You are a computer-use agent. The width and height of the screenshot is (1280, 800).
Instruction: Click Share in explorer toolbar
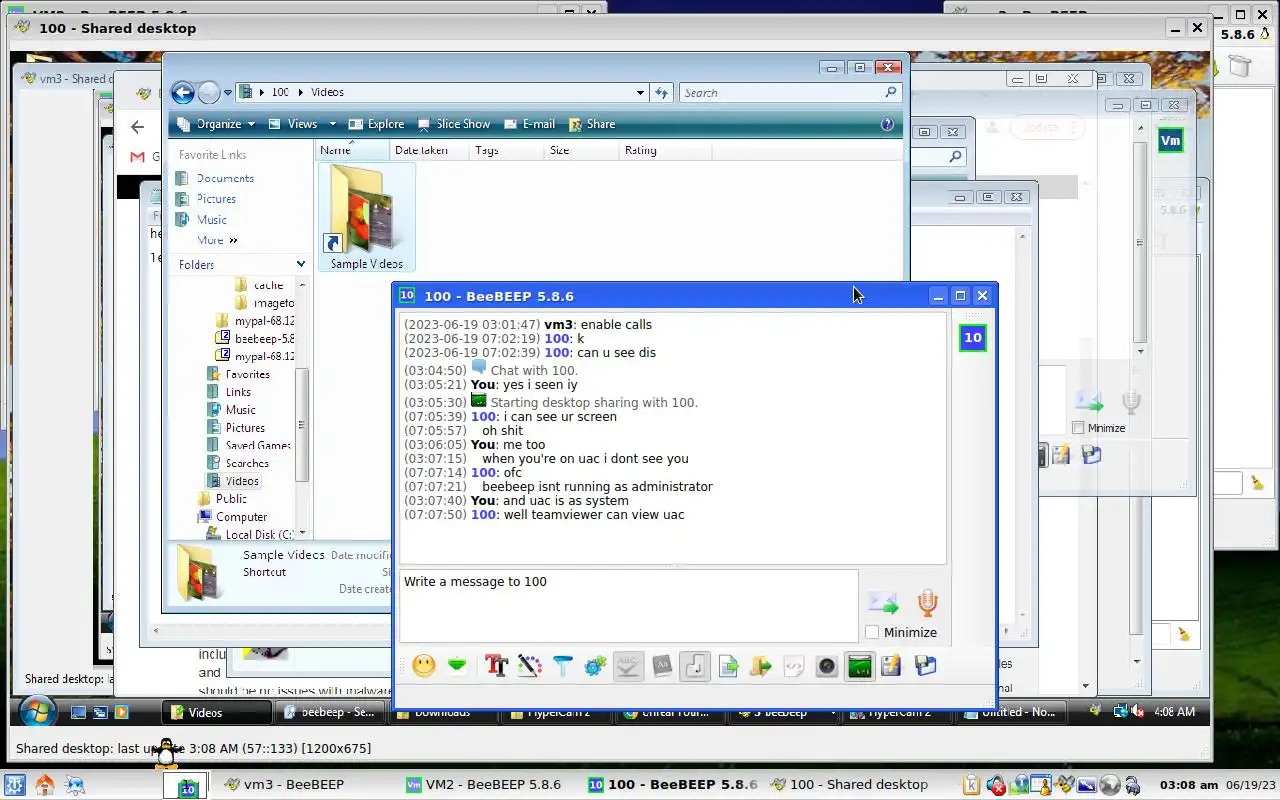pyautogui.click(x=592, y=124)
